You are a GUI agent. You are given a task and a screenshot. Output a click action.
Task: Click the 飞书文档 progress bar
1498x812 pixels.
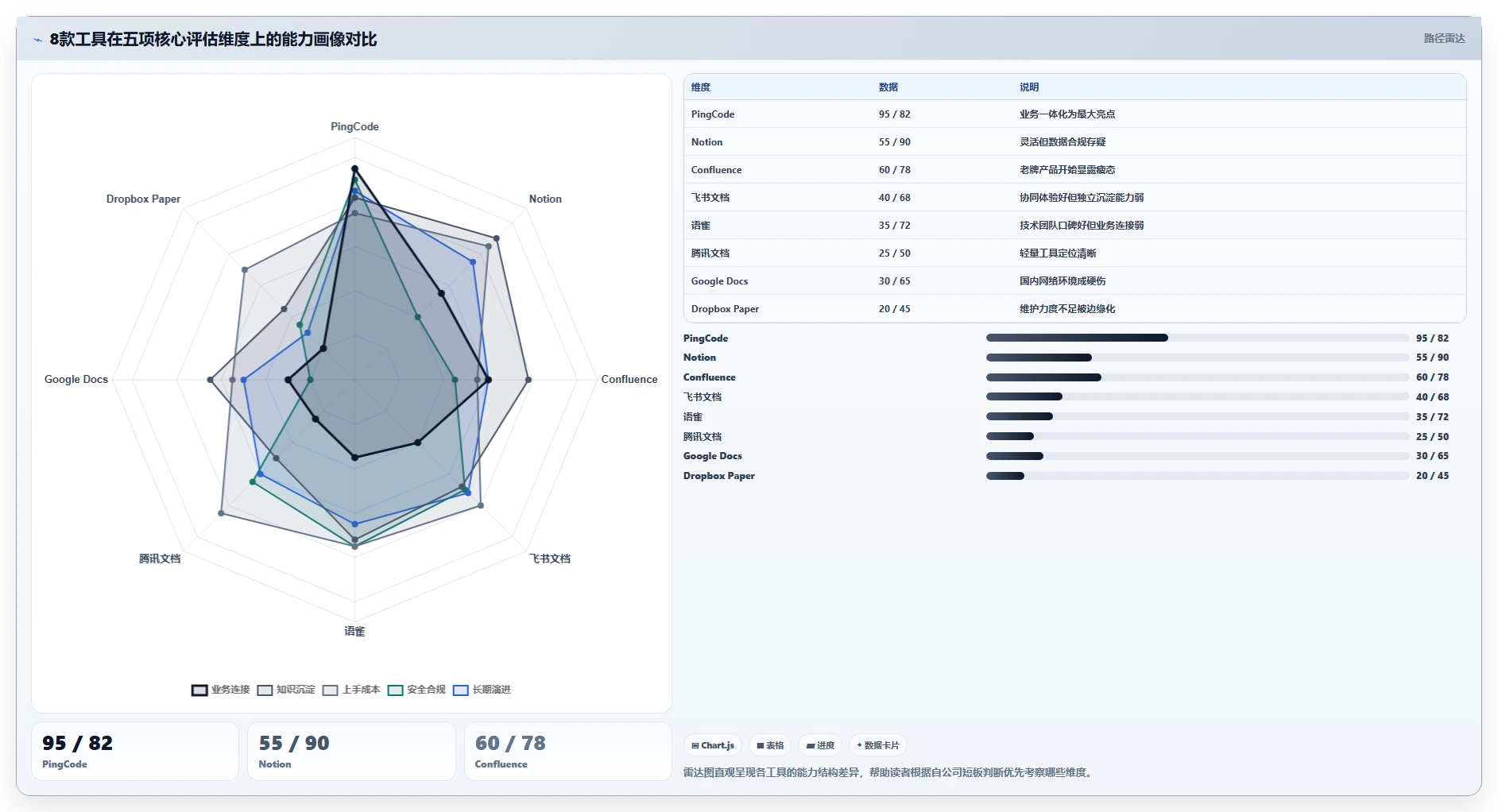click(x=1198, y=396)
